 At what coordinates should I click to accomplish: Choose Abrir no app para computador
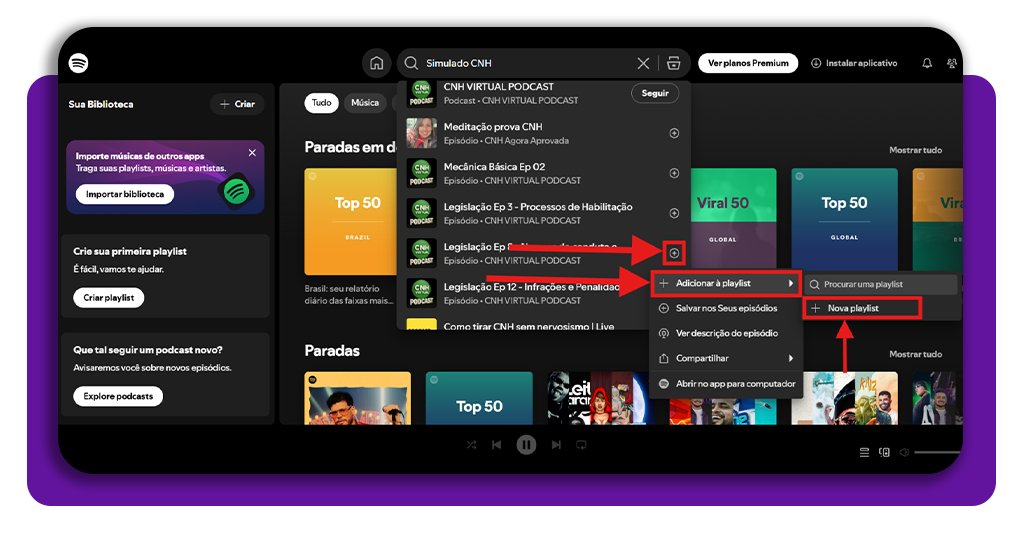pyautogui.click(x=726, y=384)
